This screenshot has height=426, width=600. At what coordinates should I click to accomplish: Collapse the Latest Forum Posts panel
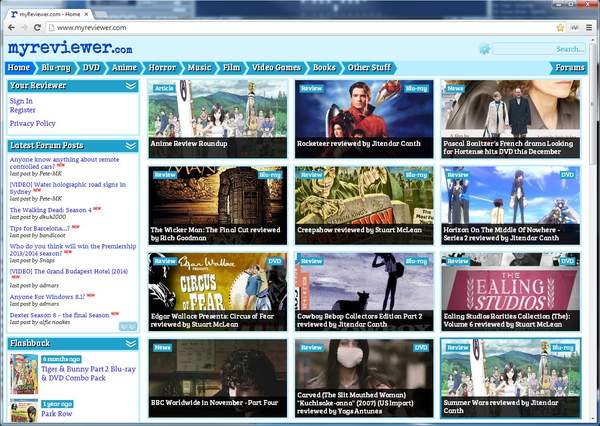click(130, 146)
